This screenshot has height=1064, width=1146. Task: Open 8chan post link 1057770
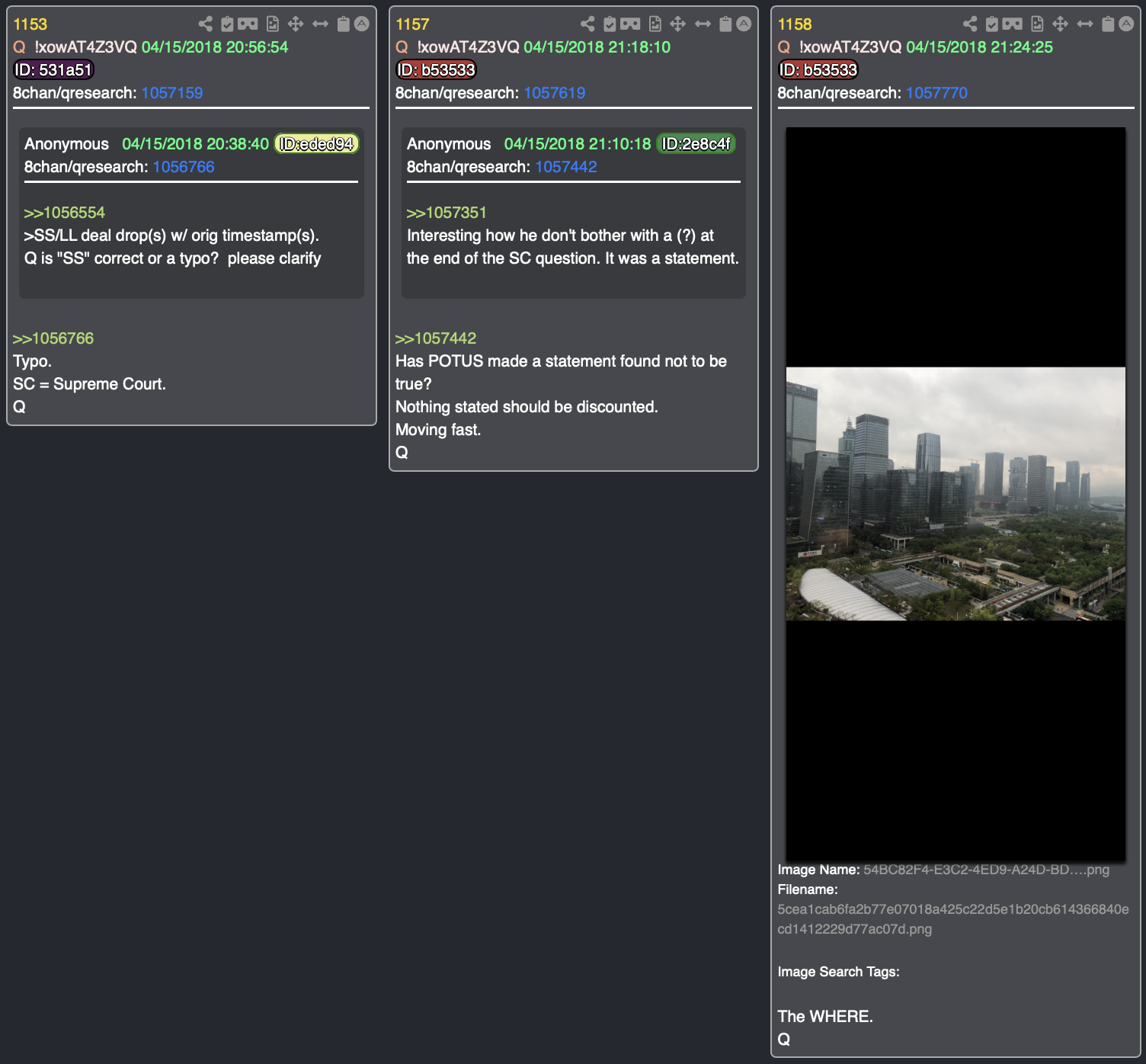click(x=936, y=93)
